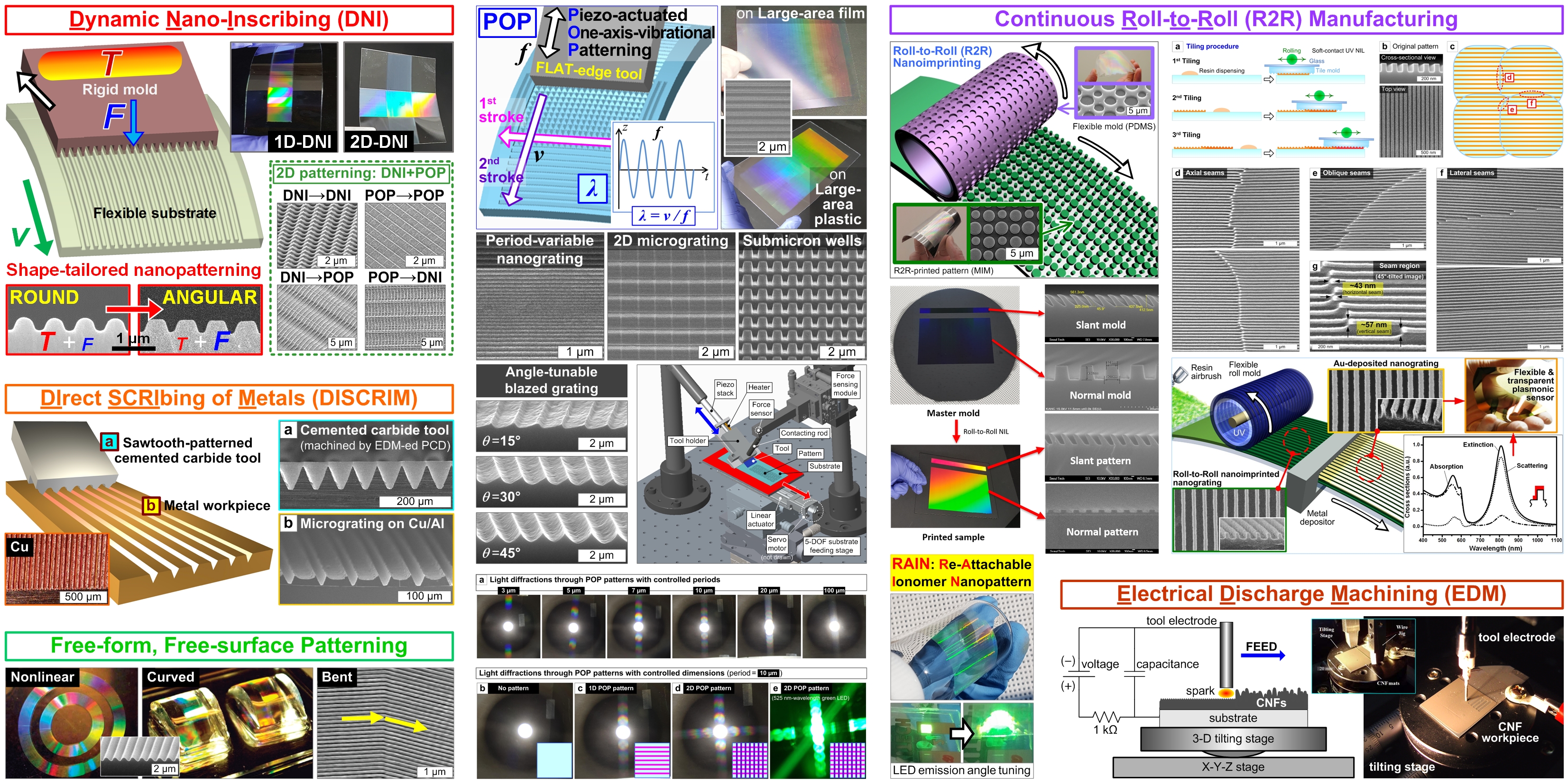Click the ROUND profile cross-section image
This screenshot has height=784, width=1568.
[68, 320]
